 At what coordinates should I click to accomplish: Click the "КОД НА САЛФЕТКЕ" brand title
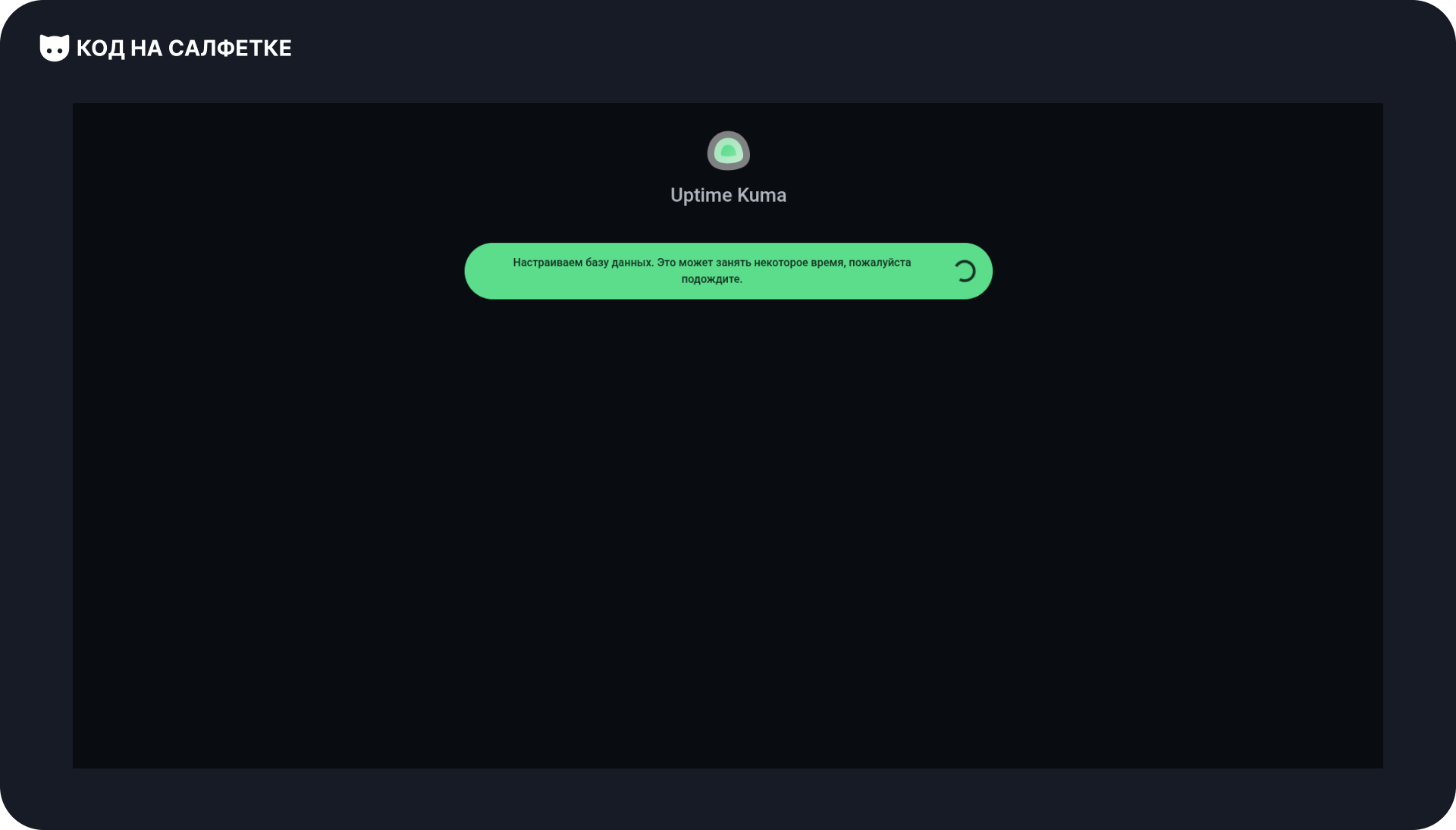pos(184,49)
